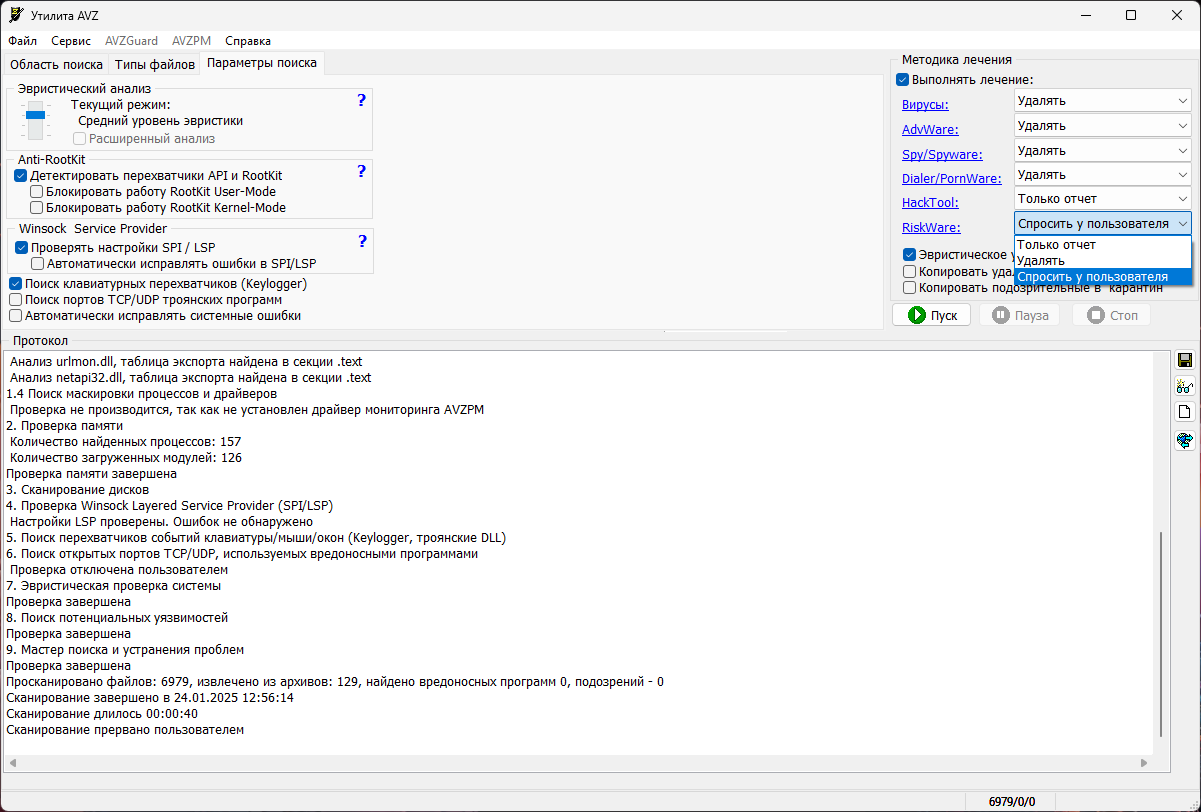Viewport: 1201px width, 812px height.
Task: Click the clear protocol blank page icon
Action: [1184, 411]
